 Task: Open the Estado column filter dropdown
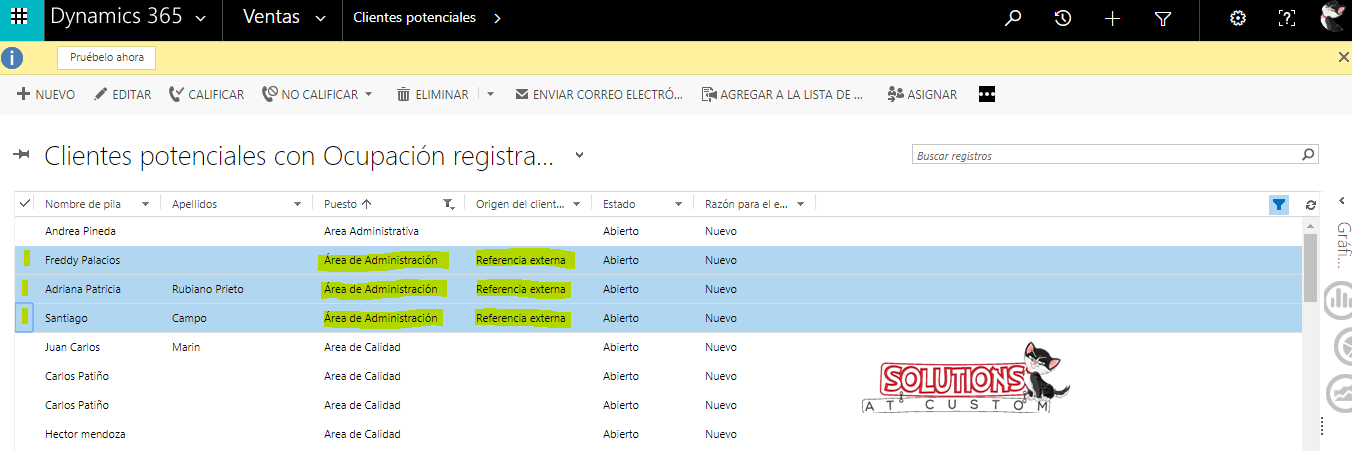679,204
